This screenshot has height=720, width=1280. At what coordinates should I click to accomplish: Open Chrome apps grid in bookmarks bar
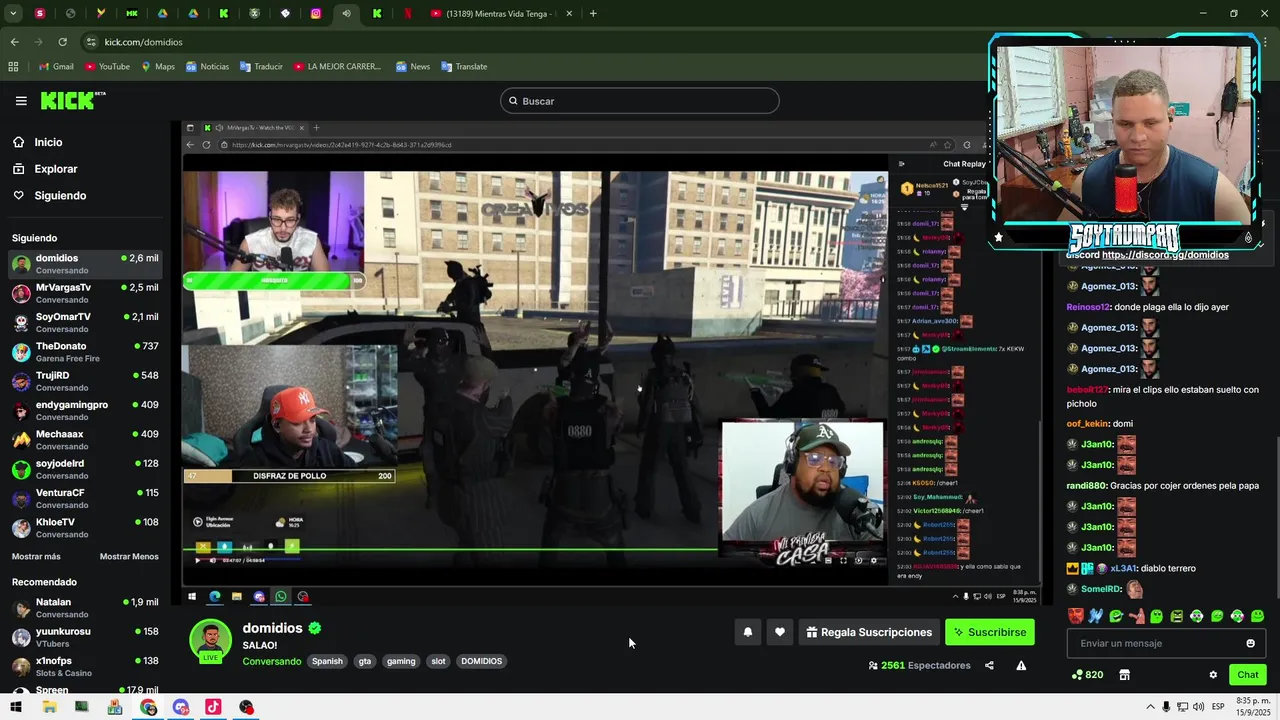coord(13,67)
